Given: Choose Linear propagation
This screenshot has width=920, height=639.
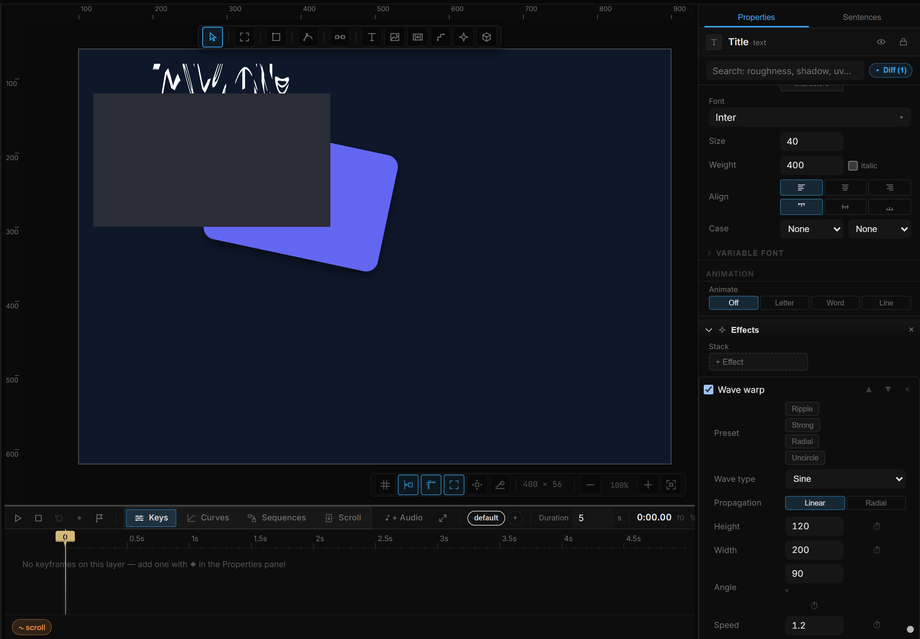Looking at the screenshot, I should coord(815,503).
